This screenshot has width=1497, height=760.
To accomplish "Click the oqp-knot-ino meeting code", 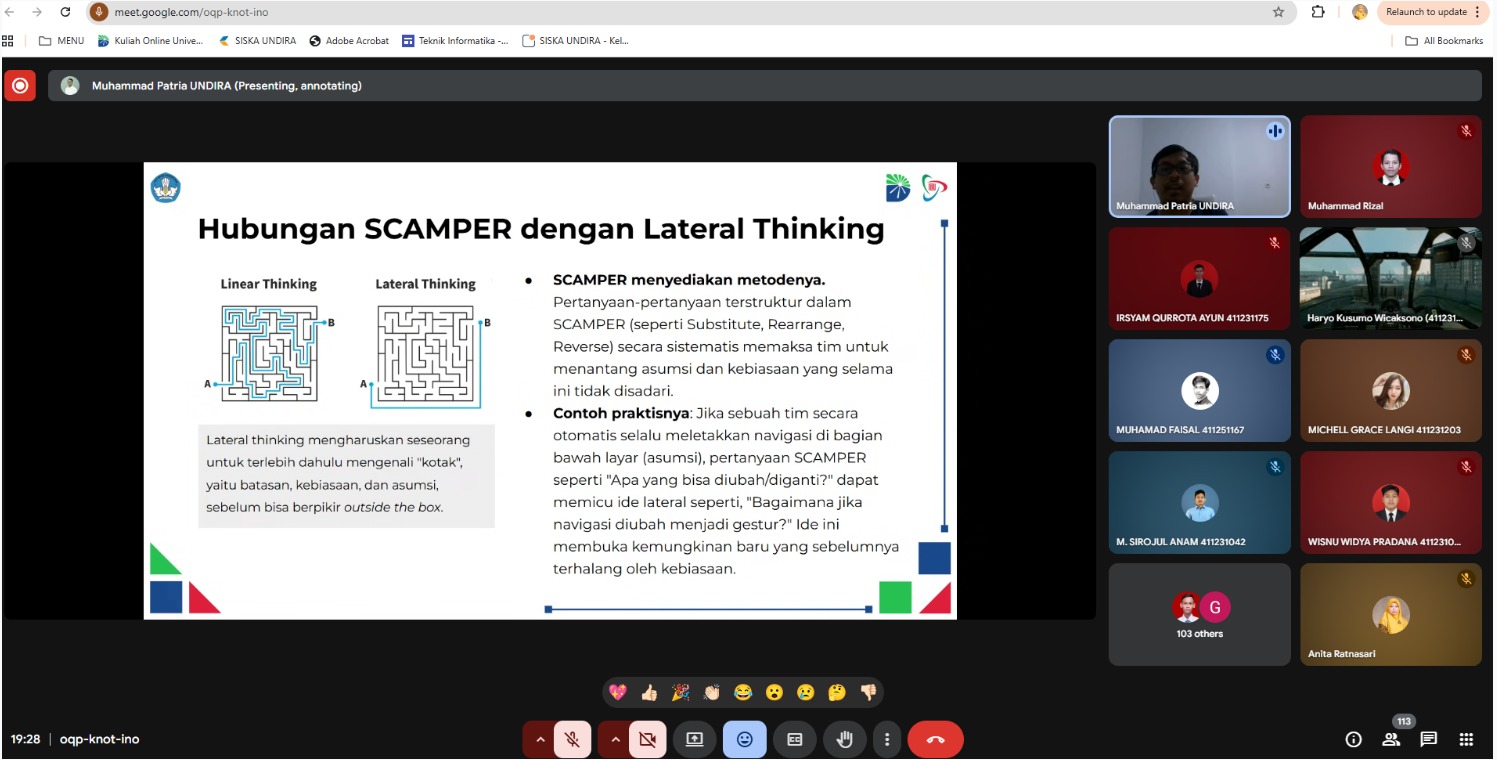I will point(99,740).
